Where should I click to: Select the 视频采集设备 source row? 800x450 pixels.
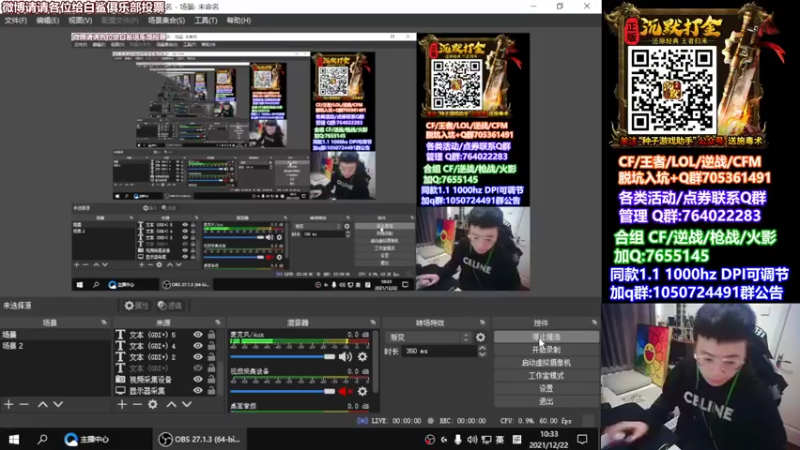click(x=152, y=380)
